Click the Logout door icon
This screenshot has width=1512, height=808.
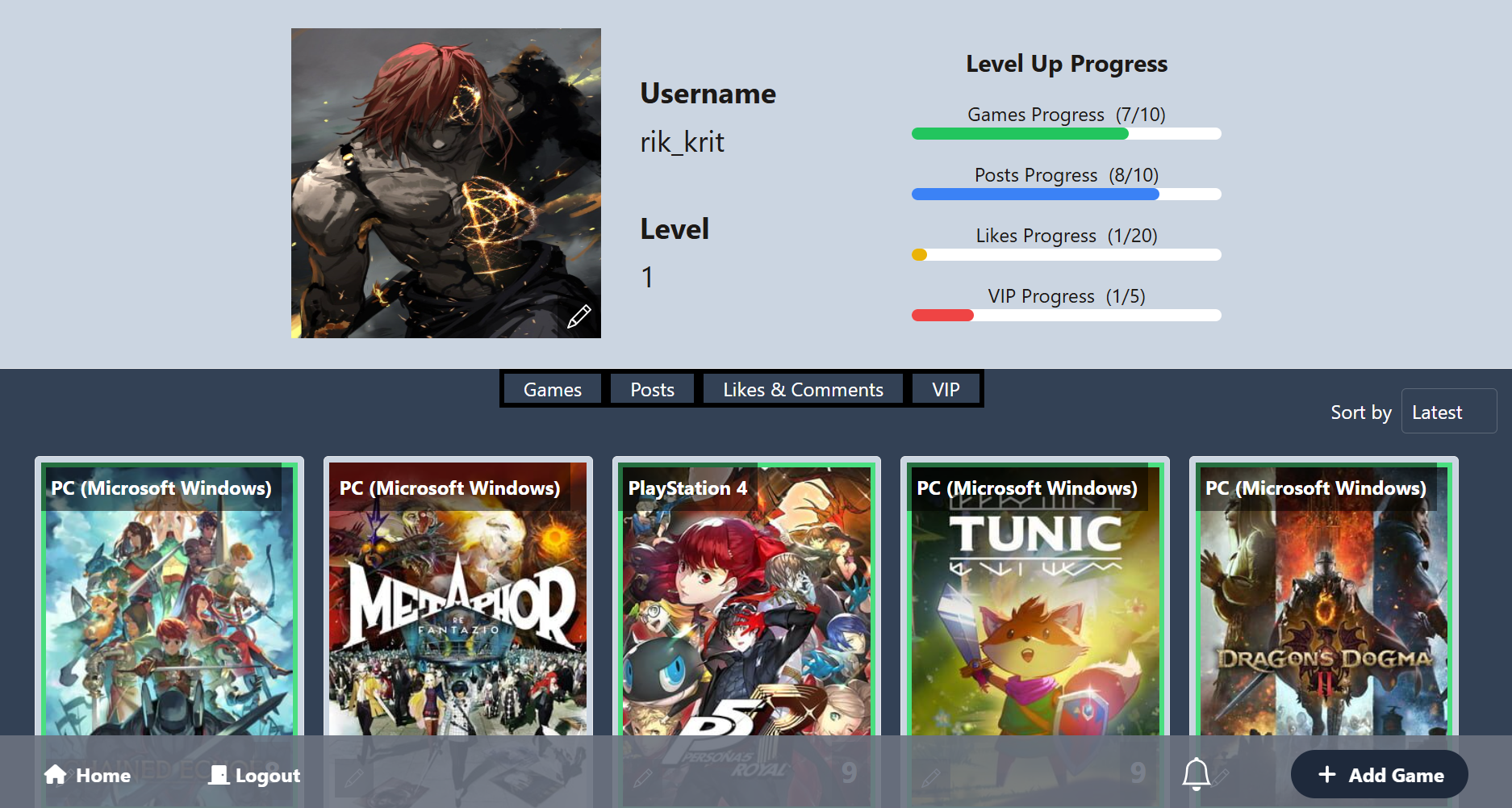pyautogui.click(x=219, y=775)
